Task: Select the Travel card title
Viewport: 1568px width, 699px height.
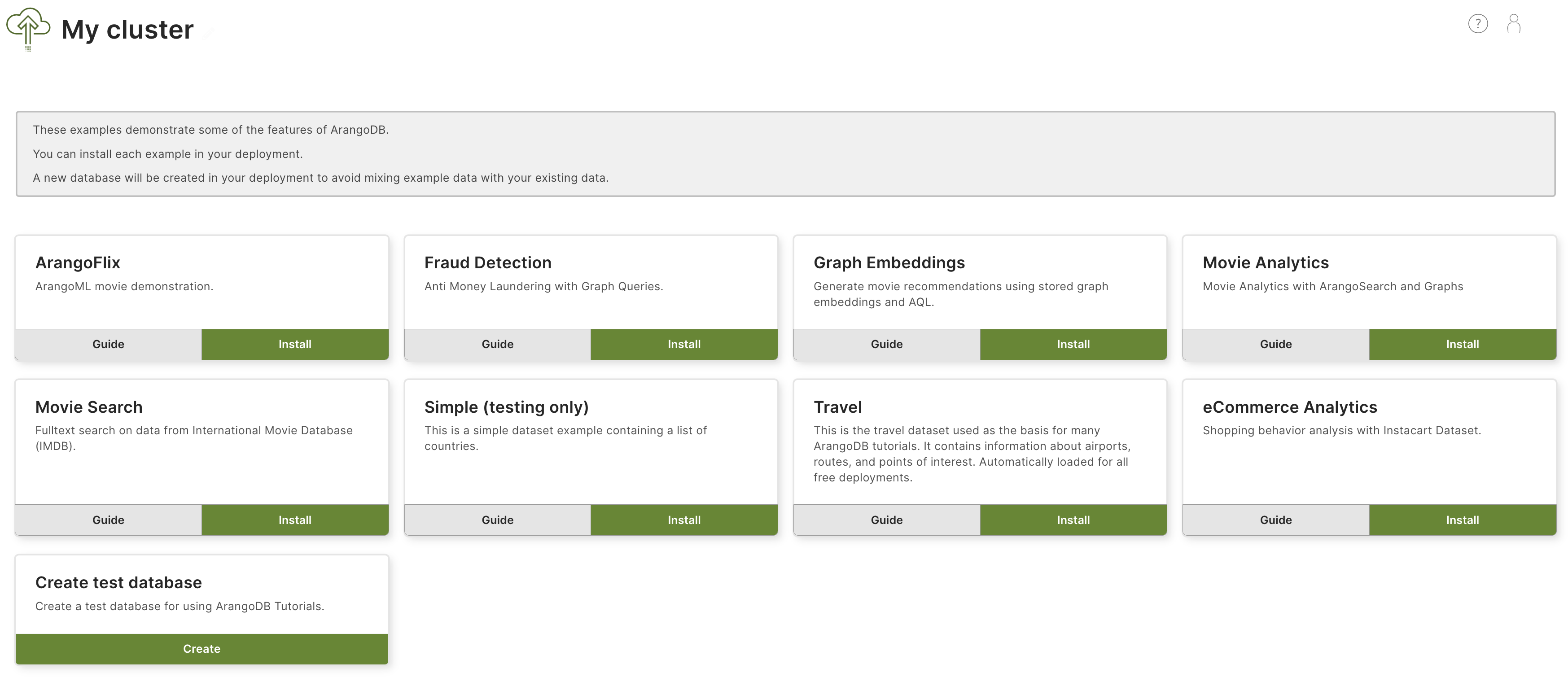Action: 837,407
